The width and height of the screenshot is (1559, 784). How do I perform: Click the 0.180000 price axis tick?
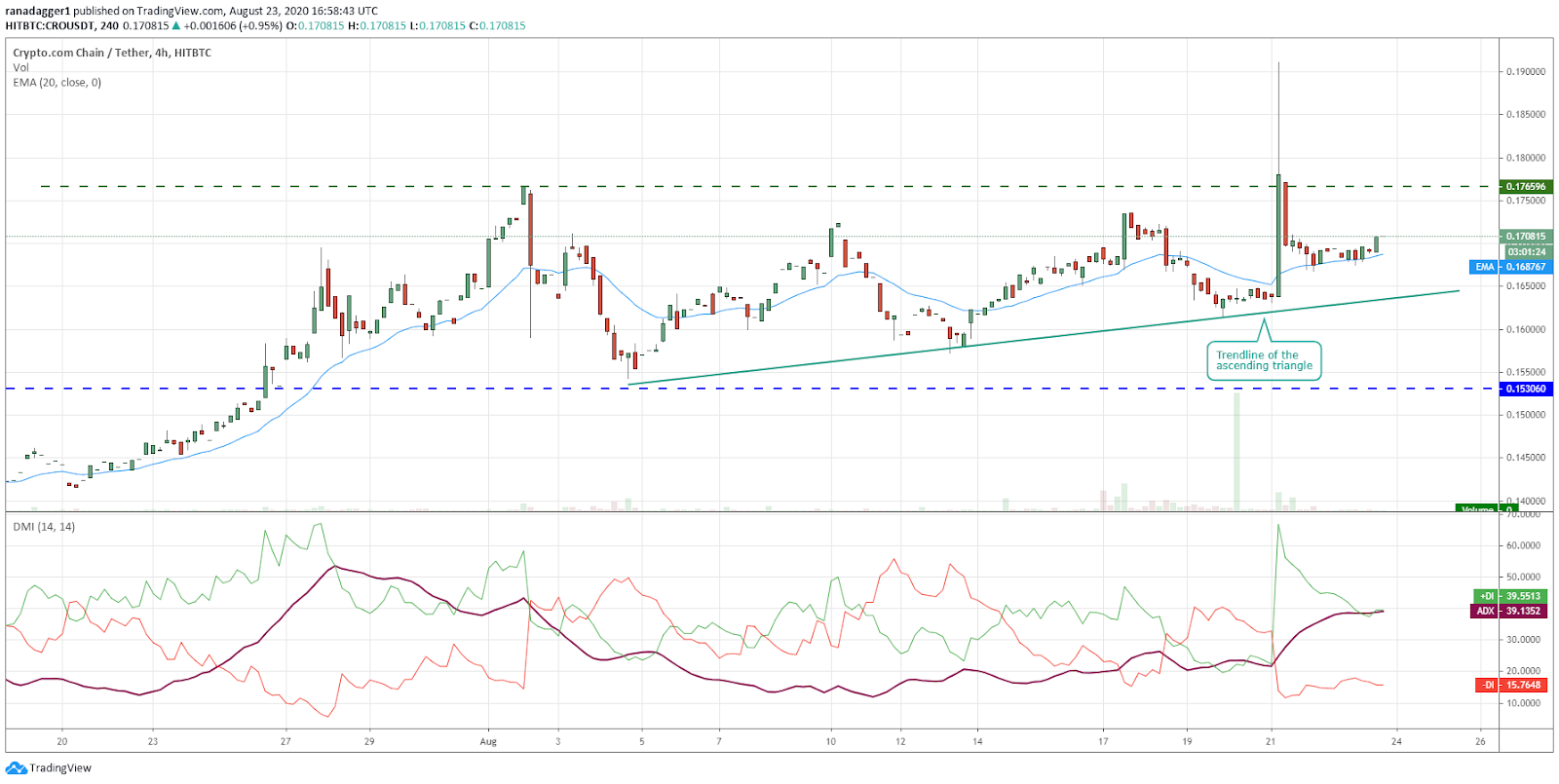pos(1526,158)
